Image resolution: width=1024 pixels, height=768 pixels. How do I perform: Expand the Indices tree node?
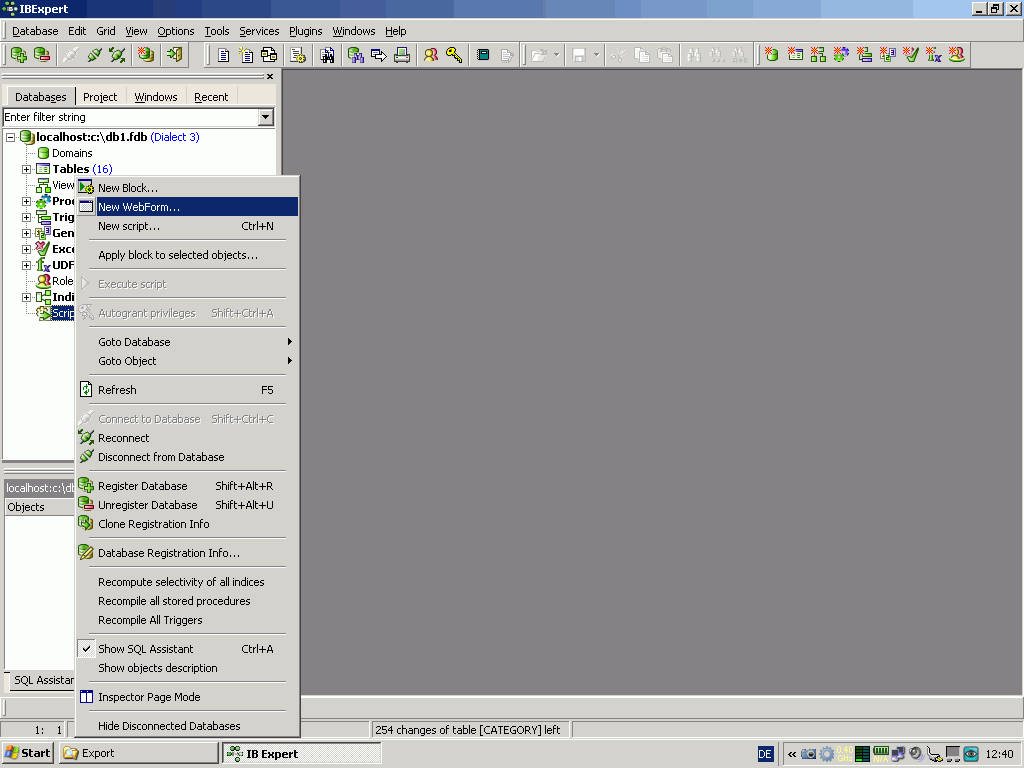tap(26, 297)
